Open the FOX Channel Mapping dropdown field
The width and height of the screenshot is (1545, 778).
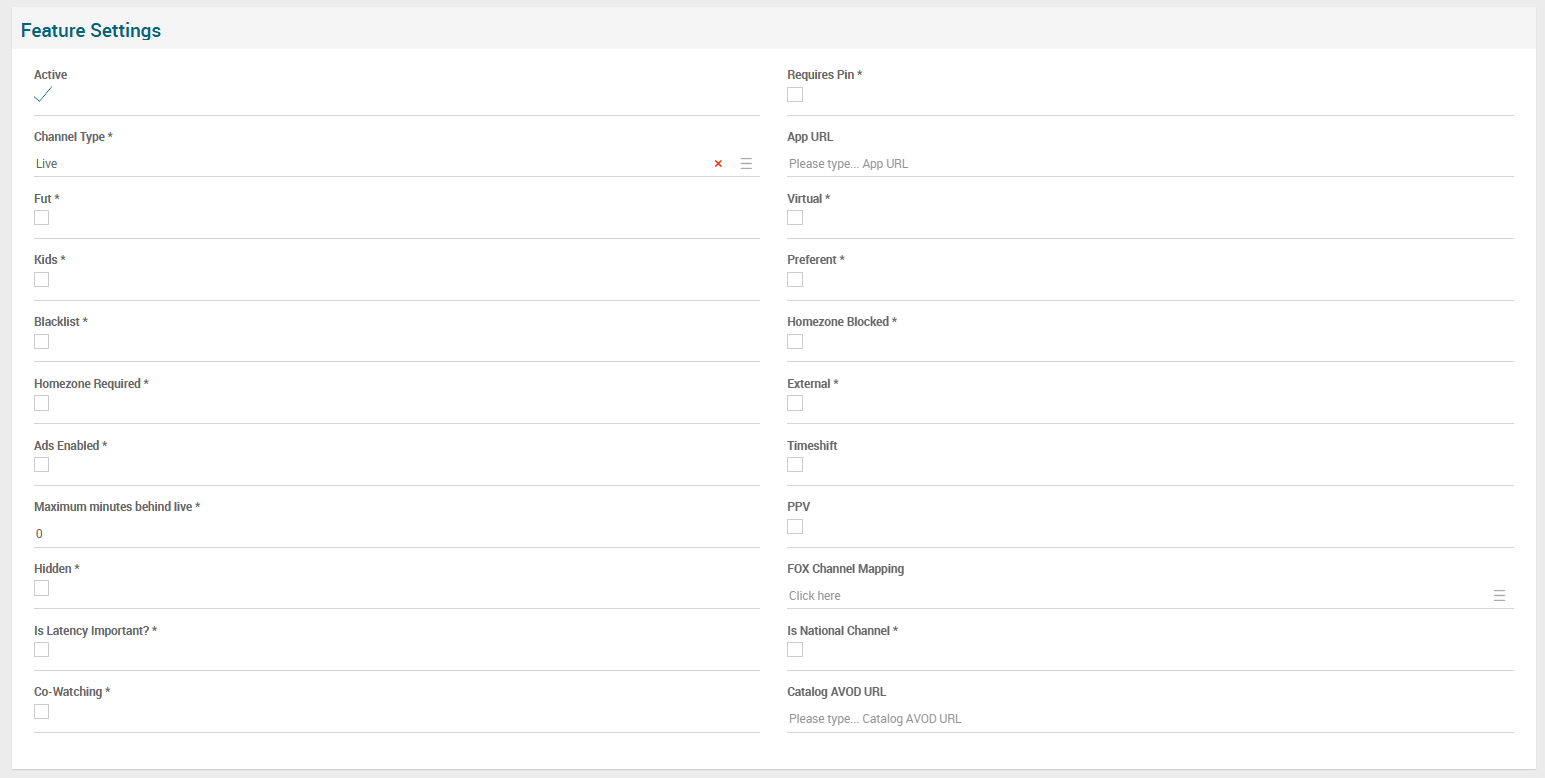(x=1130, y=596)
